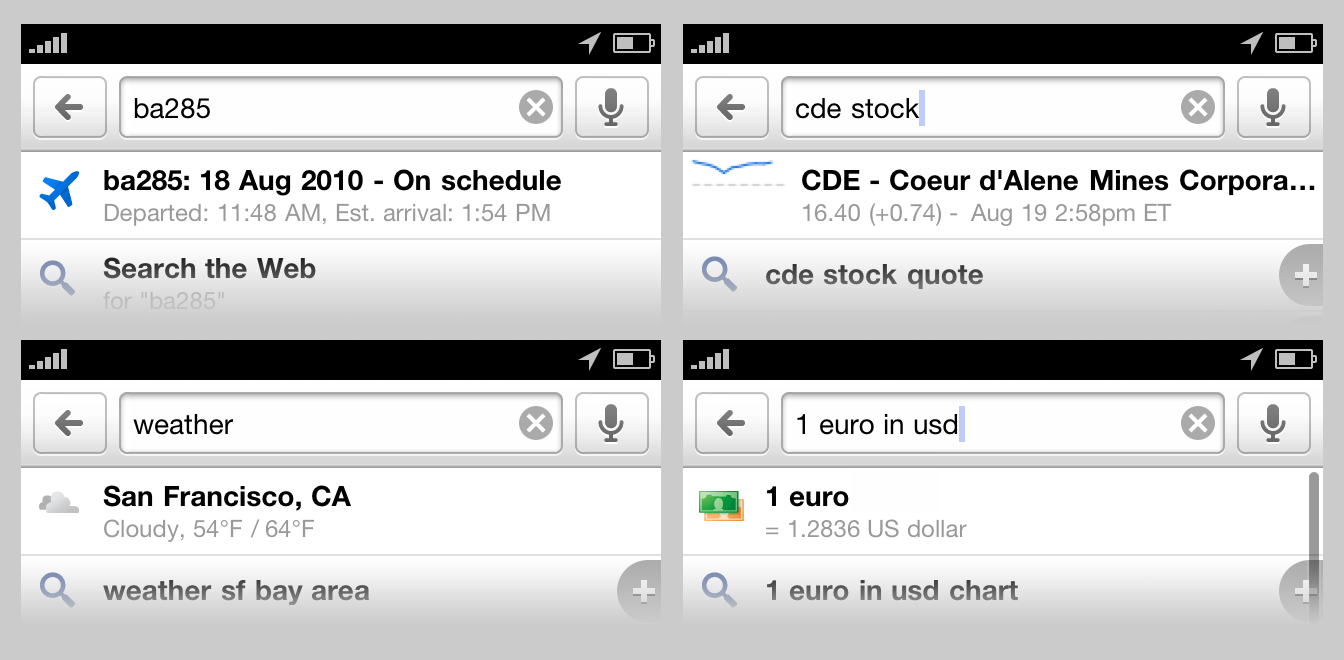Viewport: 1344px width, 660px height.
Task: Tap back arrow beside ba285 search
Action: [70, 107]
